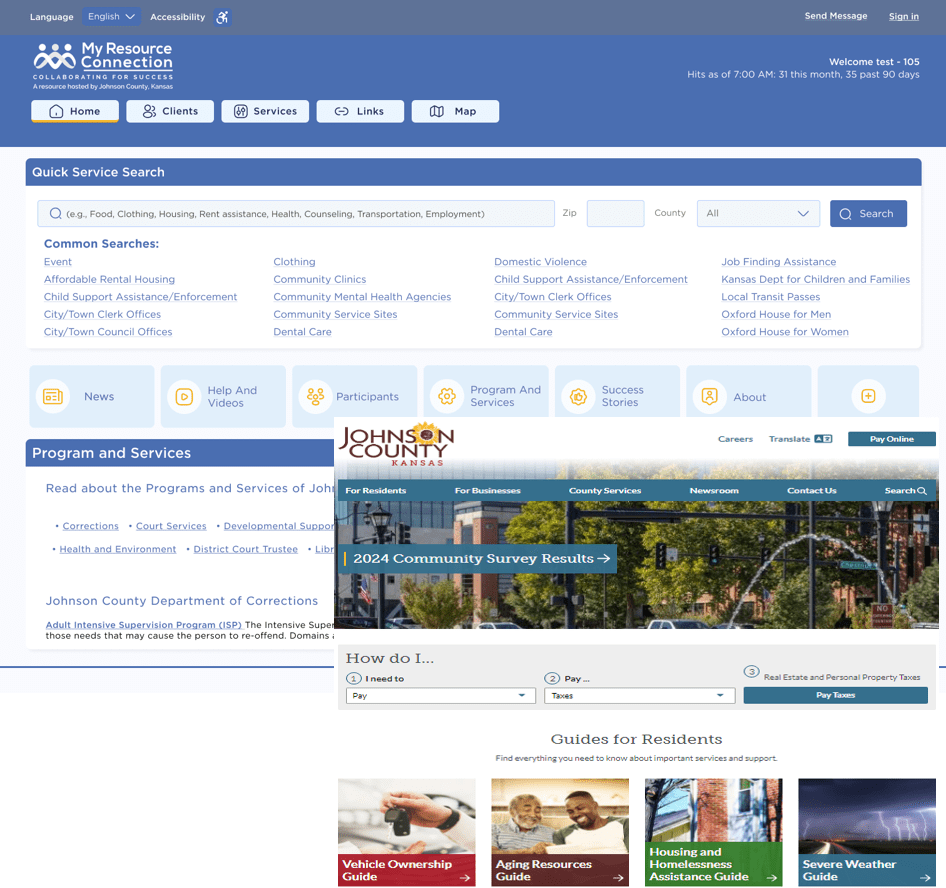This screenshot has width=946, height=888.
Task: Expand the English language dropdown
Action: (x=111, y=17)
